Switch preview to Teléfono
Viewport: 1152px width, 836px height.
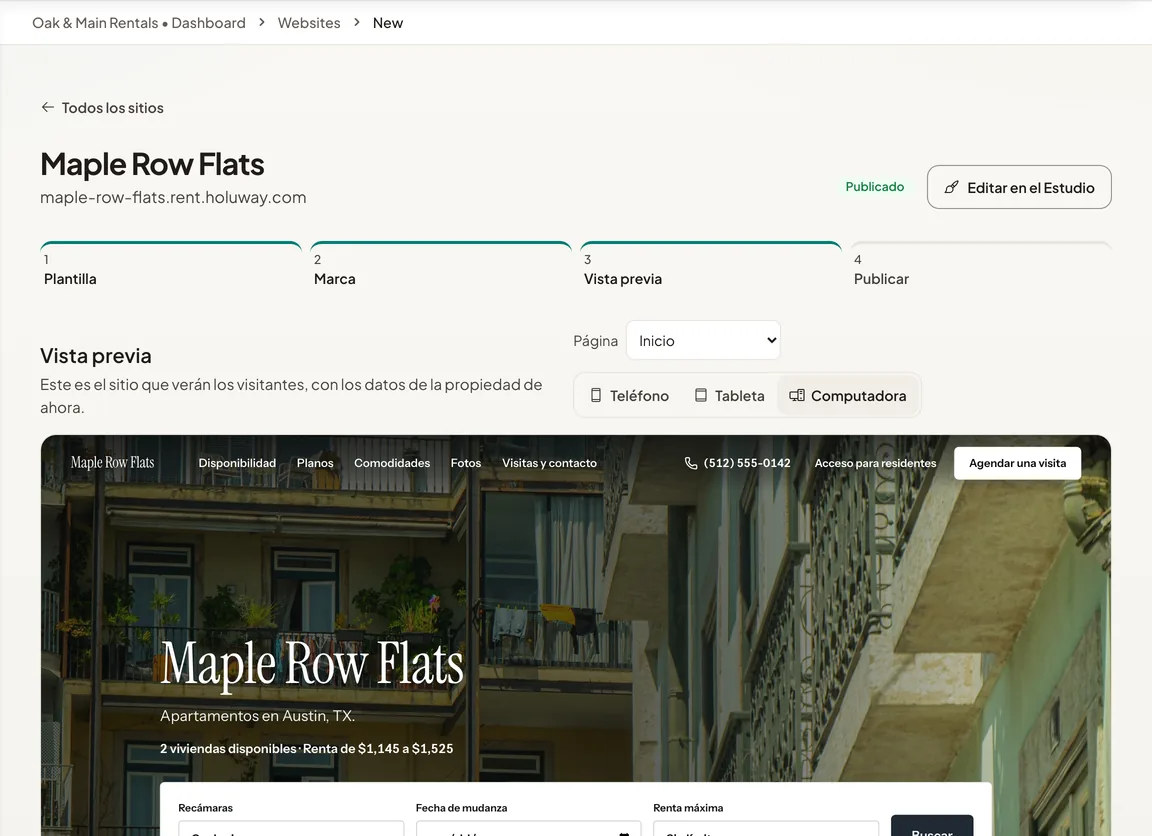point(630,395)
